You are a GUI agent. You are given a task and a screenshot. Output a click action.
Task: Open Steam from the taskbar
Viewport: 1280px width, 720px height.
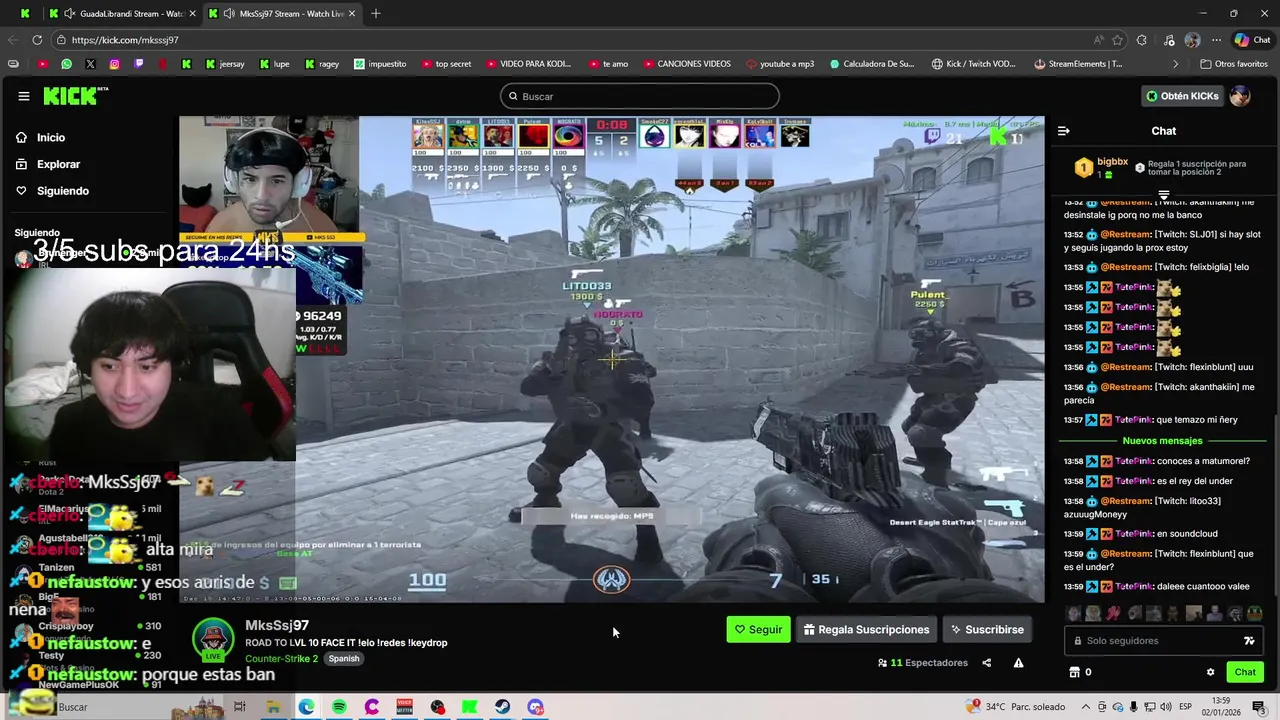[x=502, y=707]
